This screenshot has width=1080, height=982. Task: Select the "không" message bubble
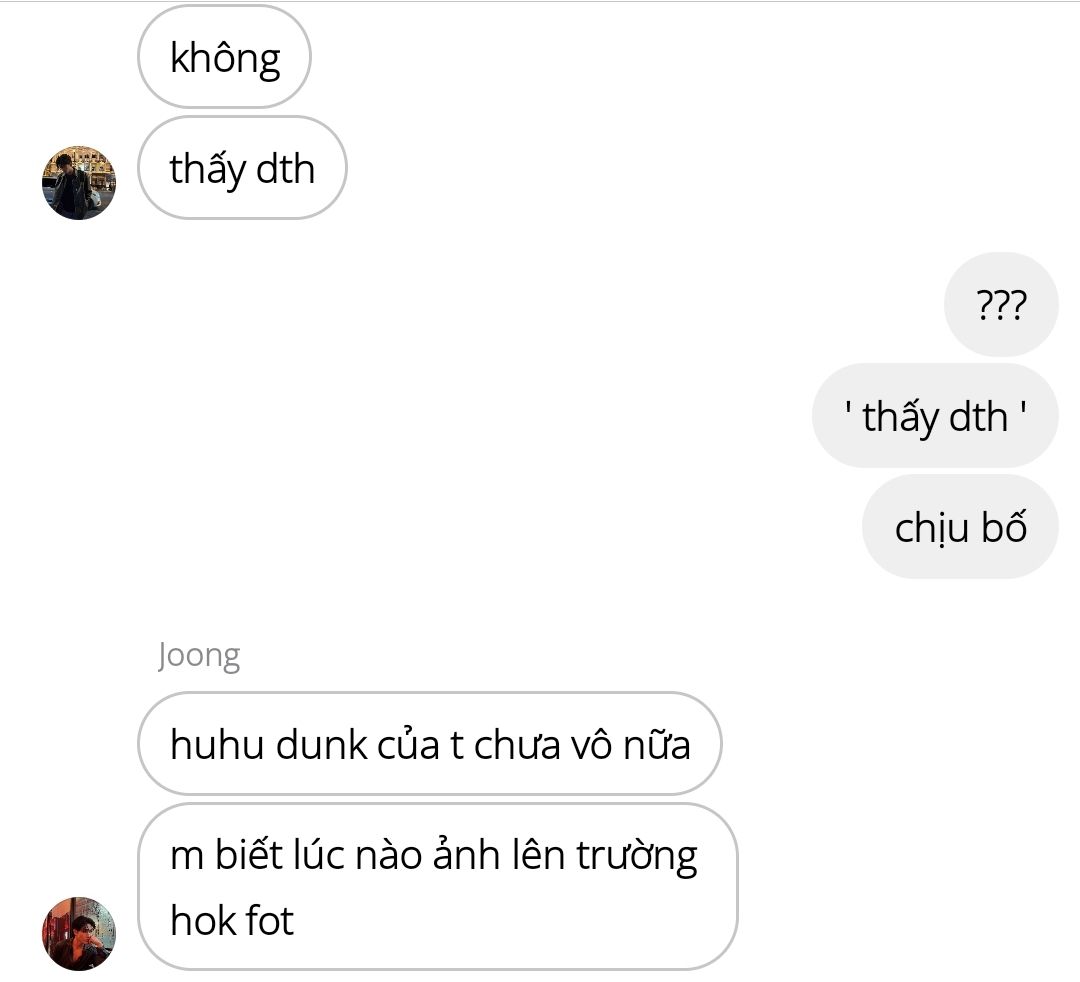(225, 57)
